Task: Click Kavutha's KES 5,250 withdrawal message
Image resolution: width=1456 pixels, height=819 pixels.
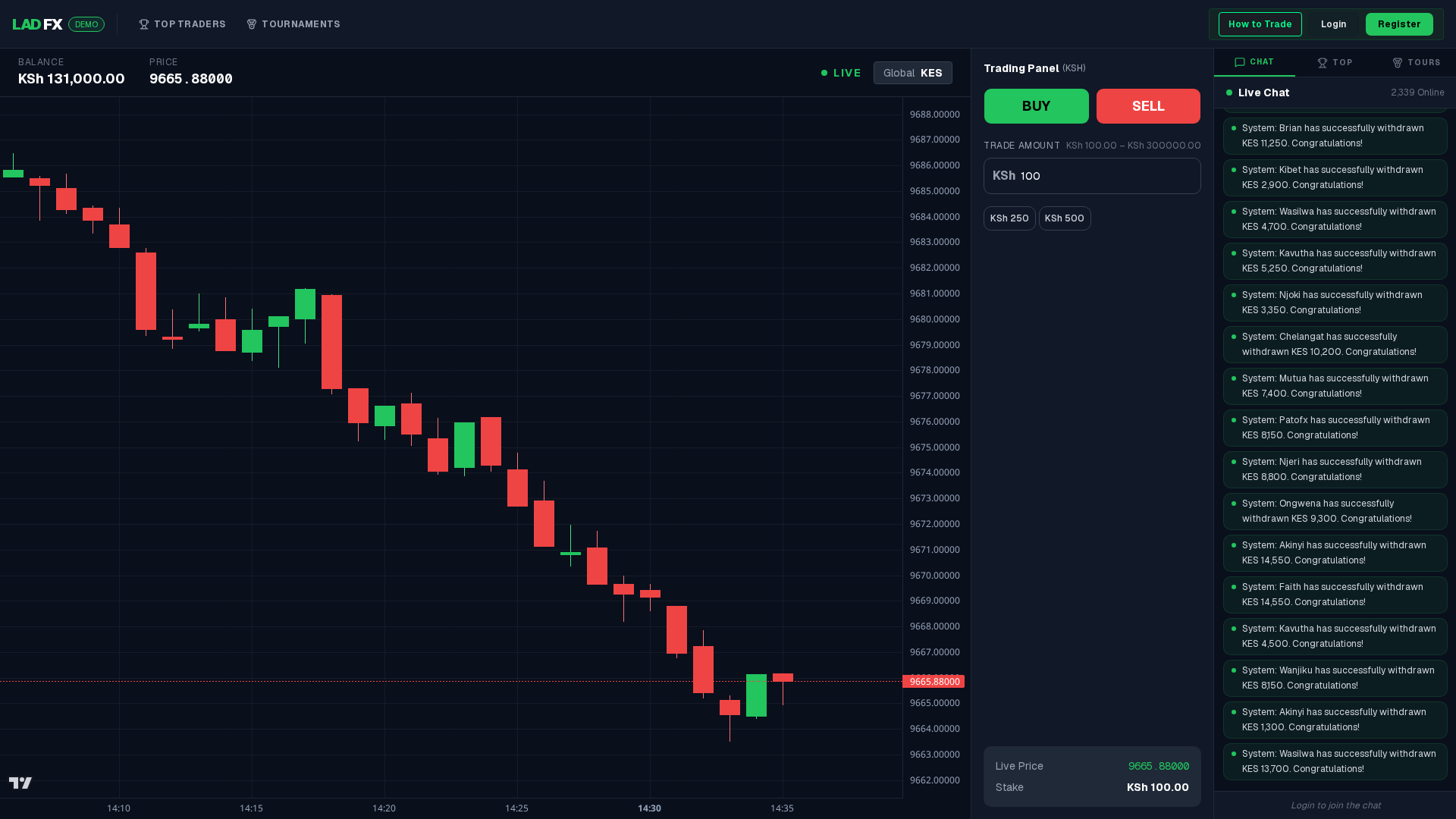Action: point(1335,261)
